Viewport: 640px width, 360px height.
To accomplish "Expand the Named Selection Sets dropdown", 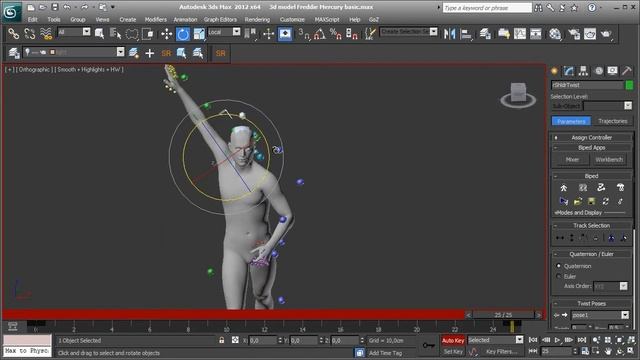I will pyautogui.click(x=433, y=31).
